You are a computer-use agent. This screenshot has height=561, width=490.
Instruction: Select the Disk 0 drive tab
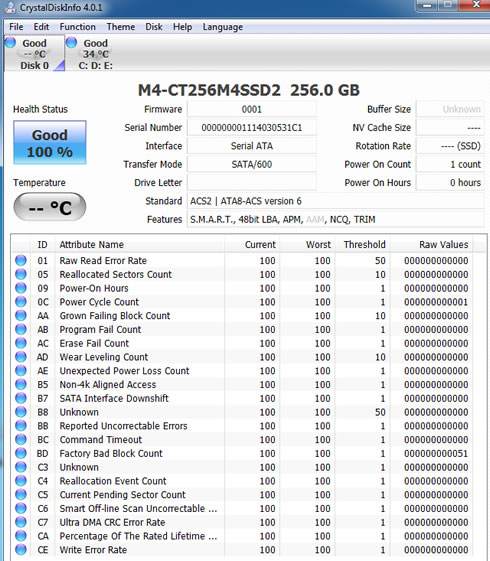[34, 54]
